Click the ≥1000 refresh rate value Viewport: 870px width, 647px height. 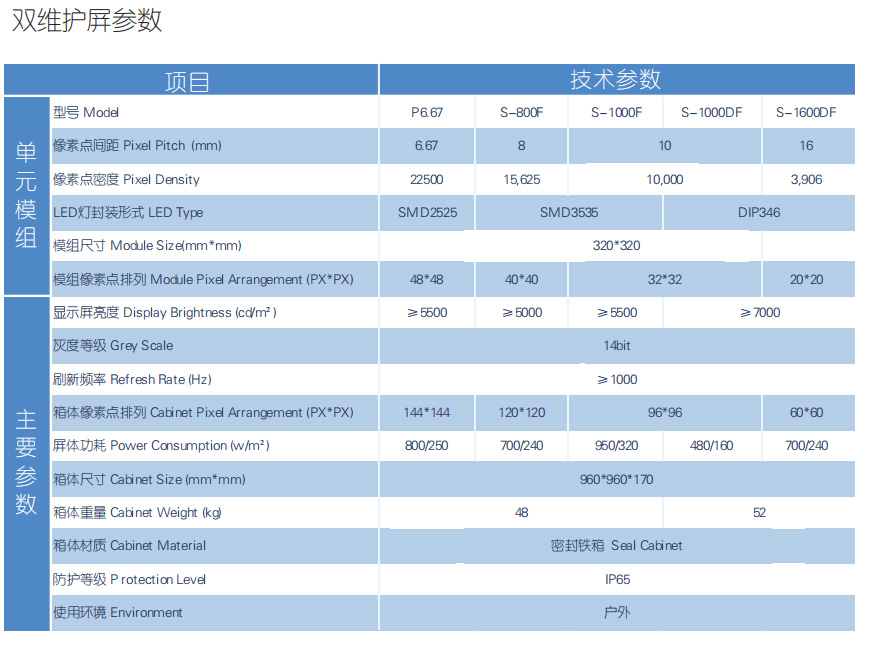(x=616, y=380)
